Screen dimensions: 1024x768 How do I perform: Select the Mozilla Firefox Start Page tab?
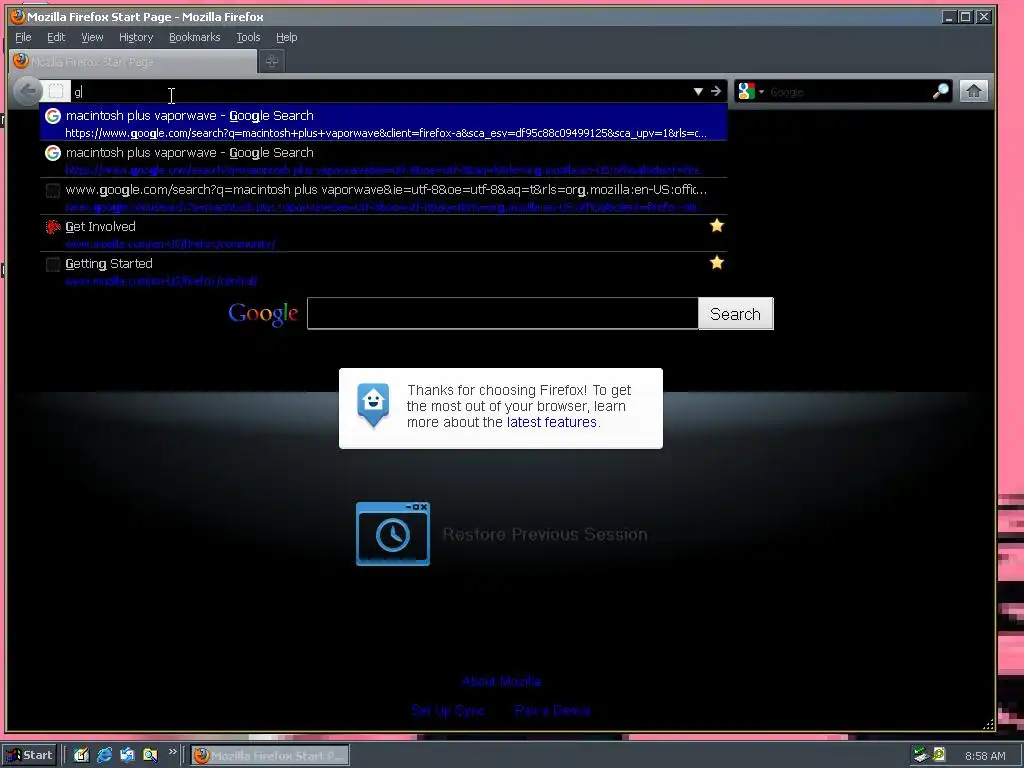pos(133,61)
